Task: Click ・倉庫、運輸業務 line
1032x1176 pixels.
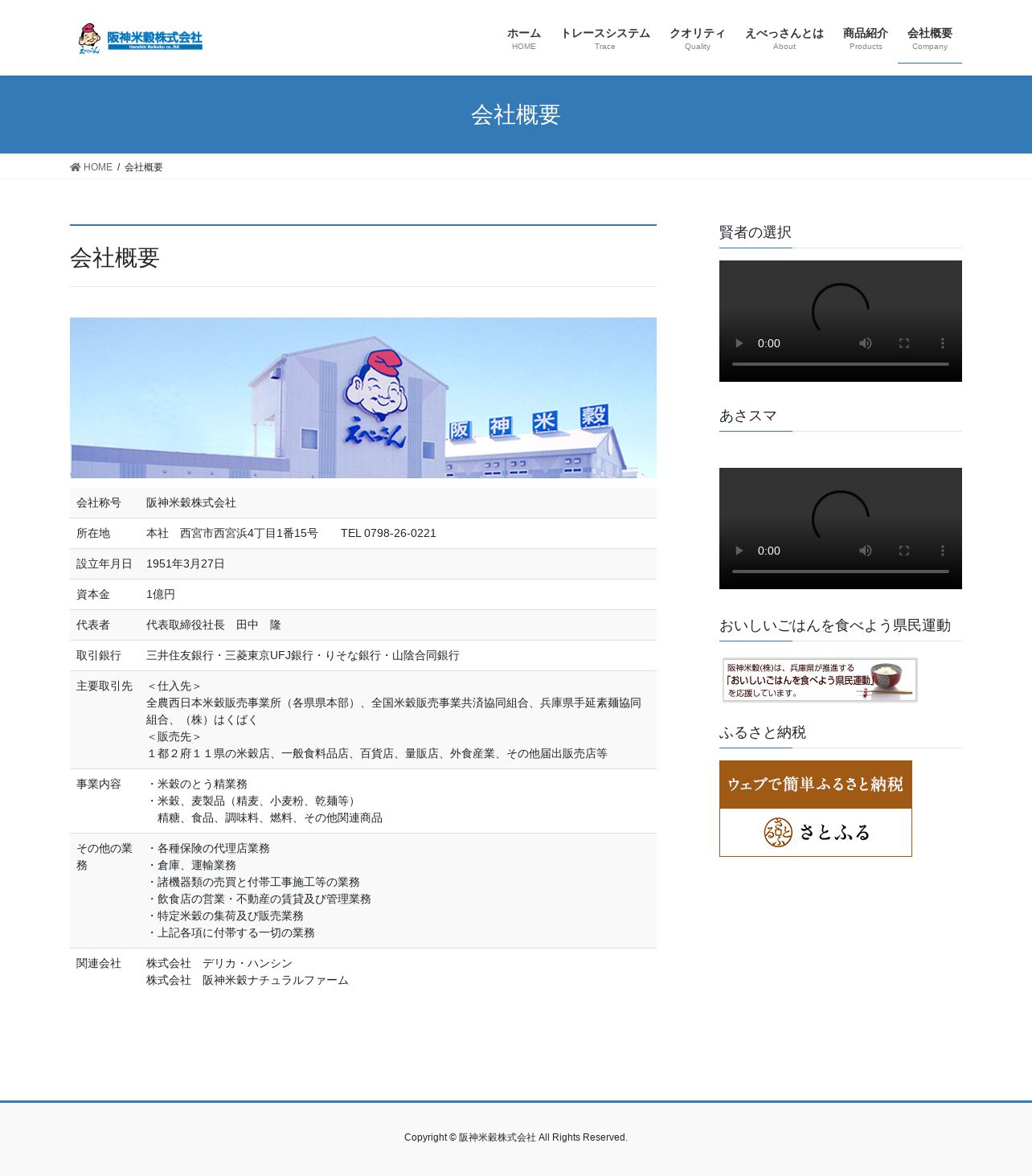Action: pyautogui.click(x=191, y=866)
